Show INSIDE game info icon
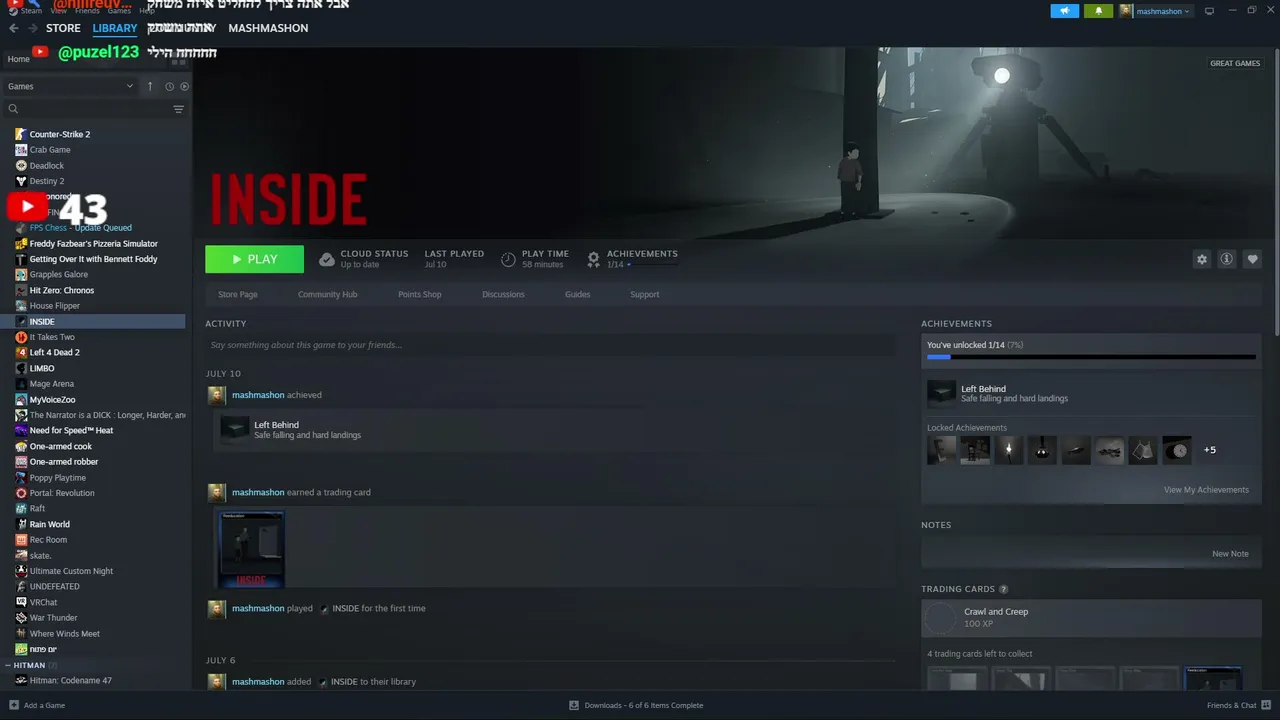 pos(1227,259)
